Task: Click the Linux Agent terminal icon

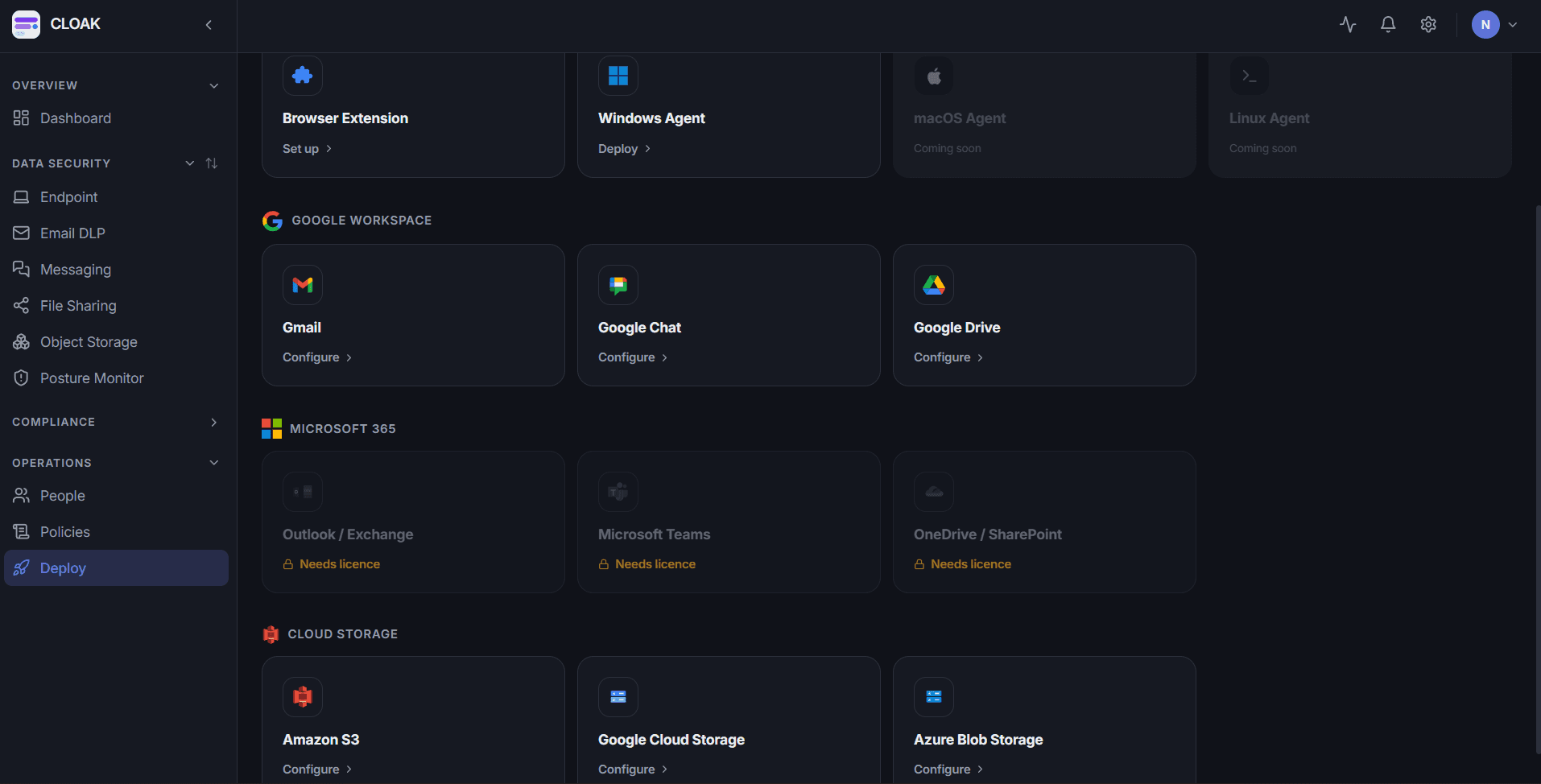Action: point(1250,76)
